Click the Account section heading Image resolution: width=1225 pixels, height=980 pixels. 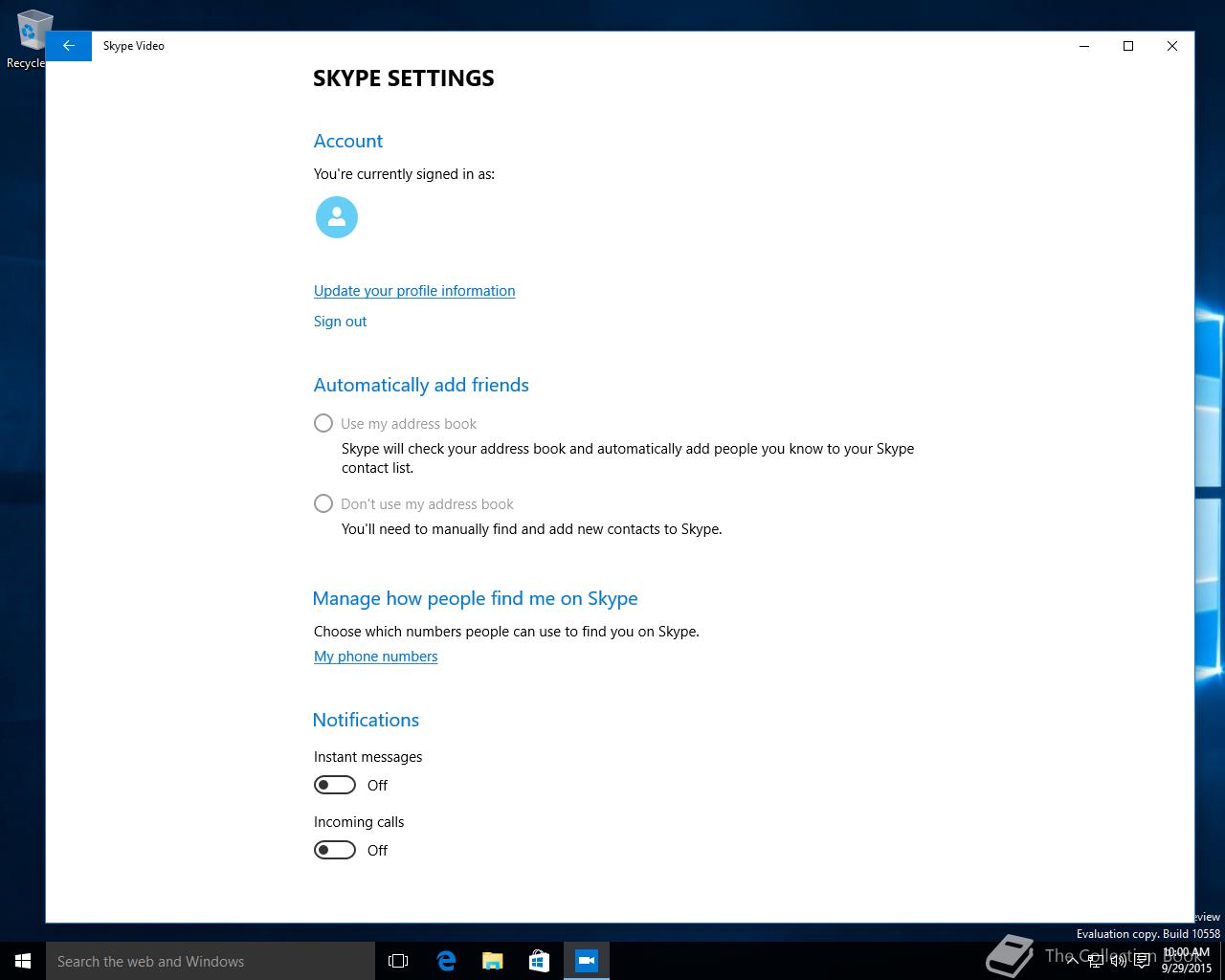tap(348, 141)
